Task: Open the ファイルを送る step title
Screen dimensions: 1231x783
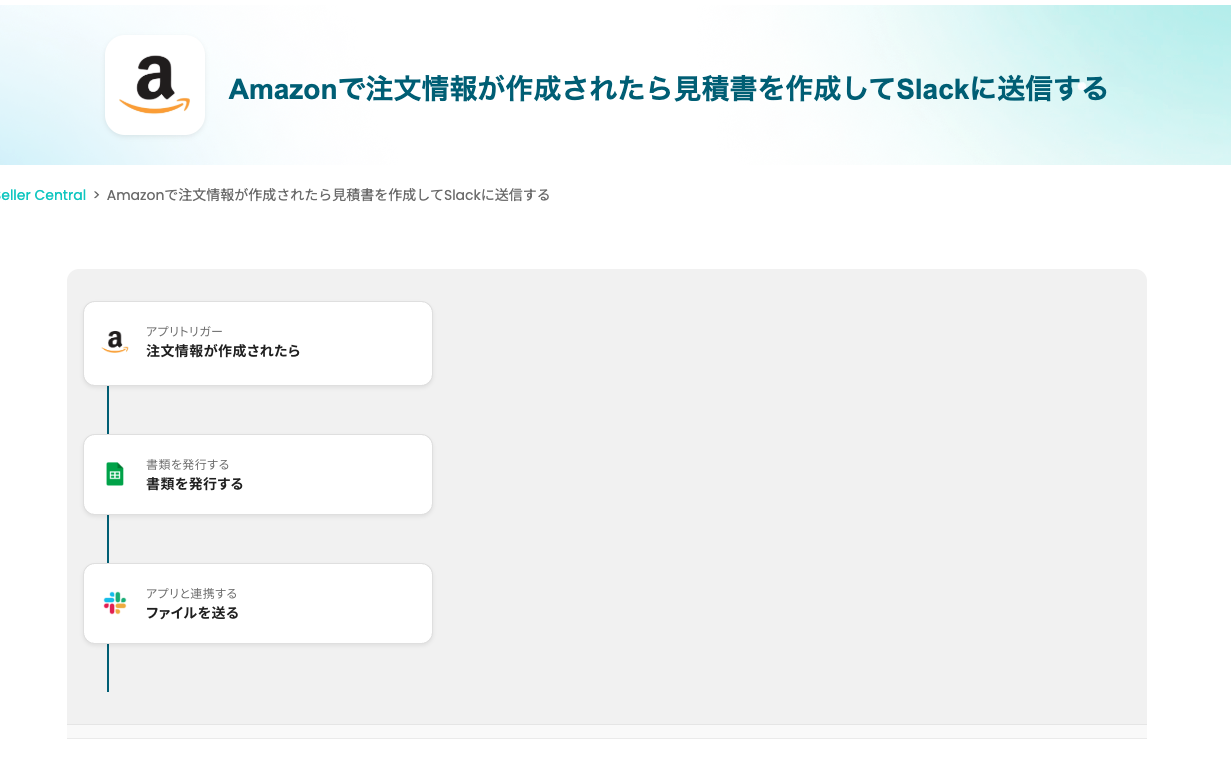Action: [x=193, y=613]
